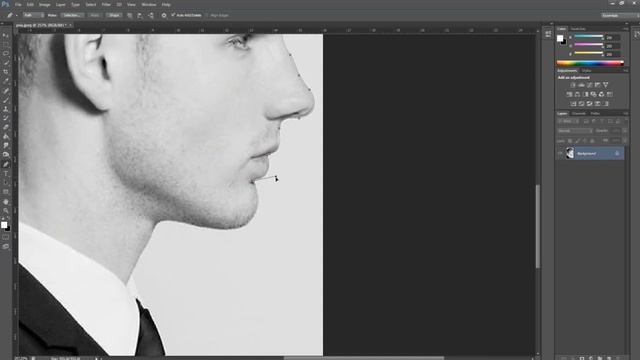The height and width of the screenshot is (360, 640).
Task: Open the layer filter Kind dropdown
Action: (x=569, y=121)
